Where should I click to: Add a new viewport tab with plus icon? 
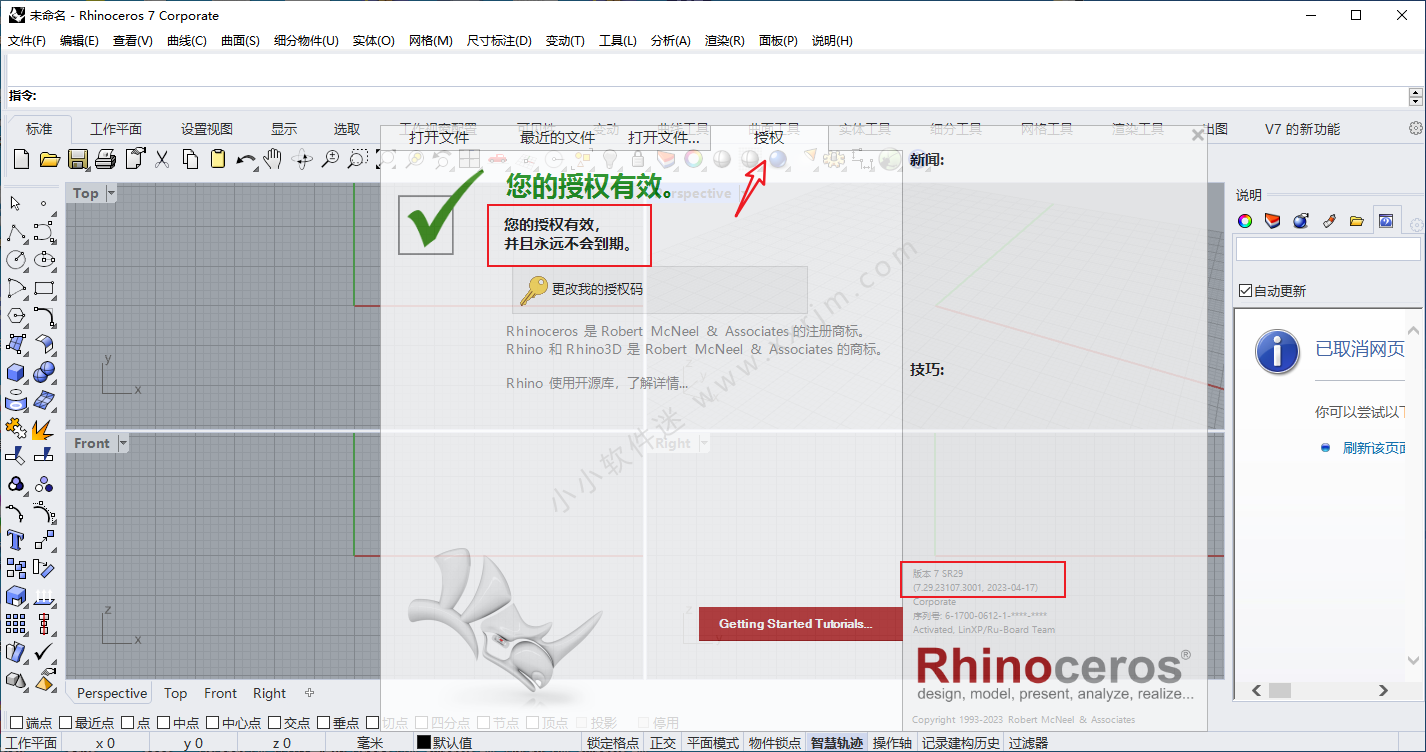[309, 692]
